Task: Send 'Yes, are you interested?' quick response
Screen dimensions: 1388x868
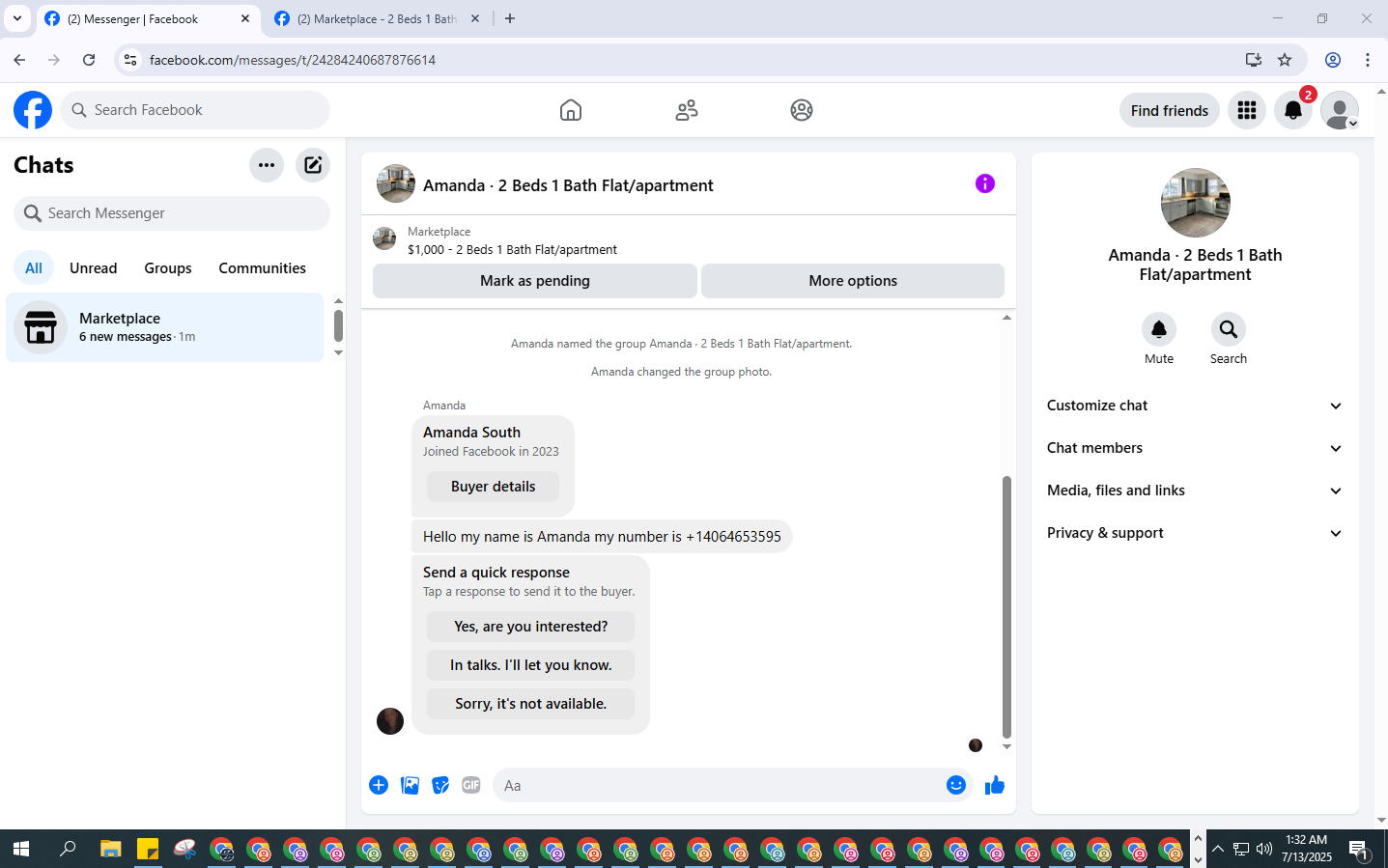Action: pos(530,627)
